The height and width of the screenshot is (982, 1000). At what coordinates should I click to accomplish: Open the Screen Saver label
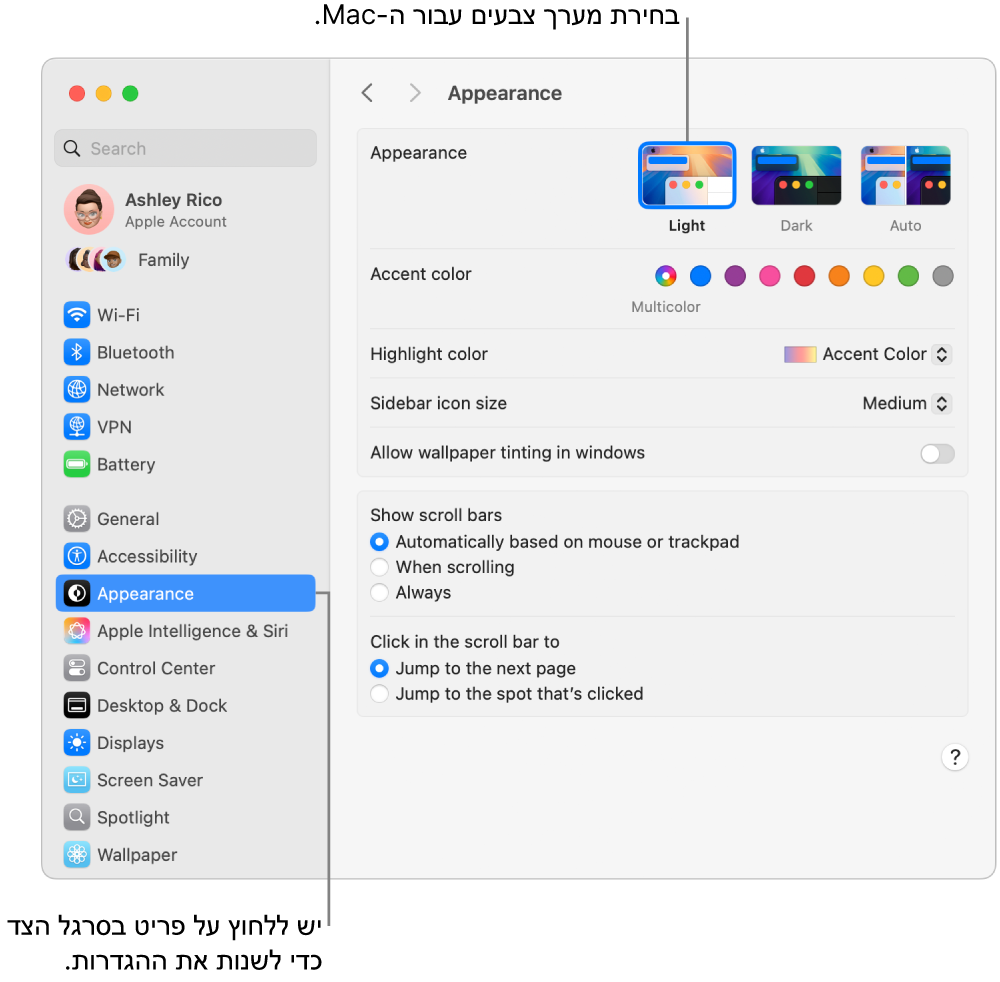(150, 780)
